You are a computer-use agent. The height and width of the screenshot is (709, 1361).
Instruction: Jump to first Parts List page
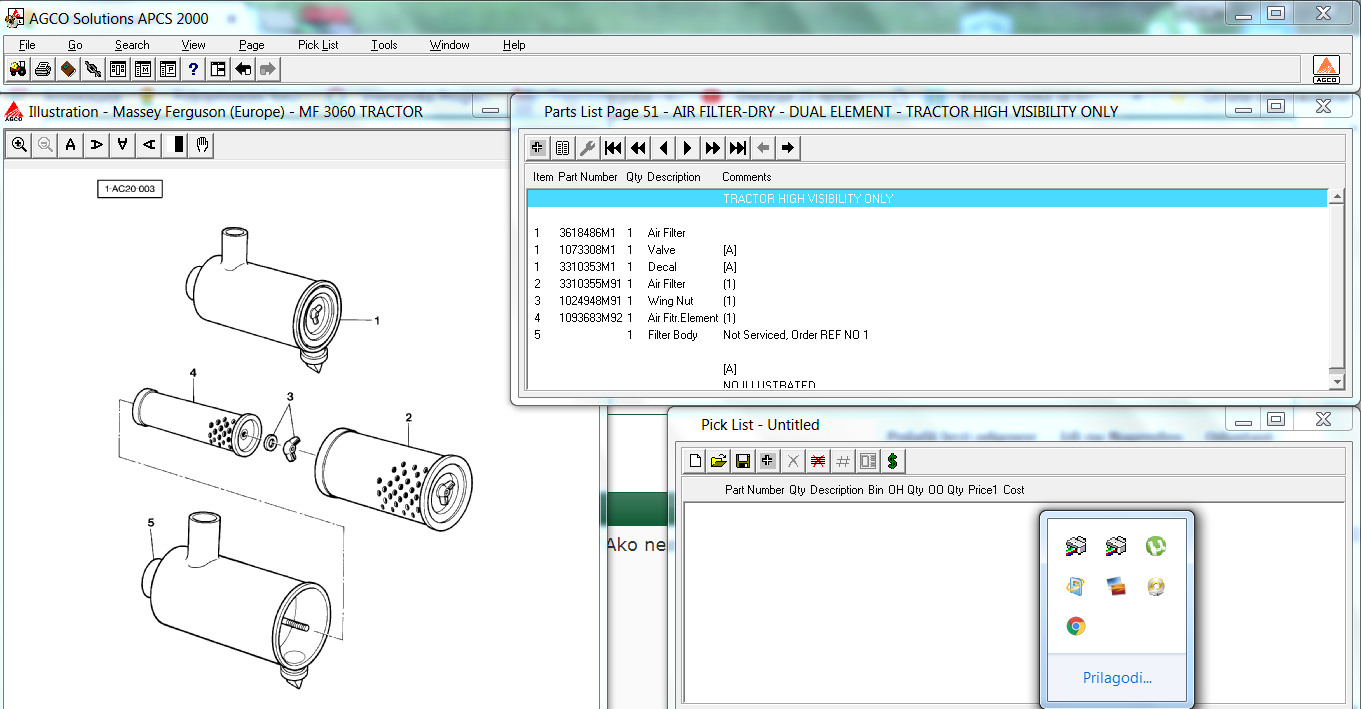point(613,148)
